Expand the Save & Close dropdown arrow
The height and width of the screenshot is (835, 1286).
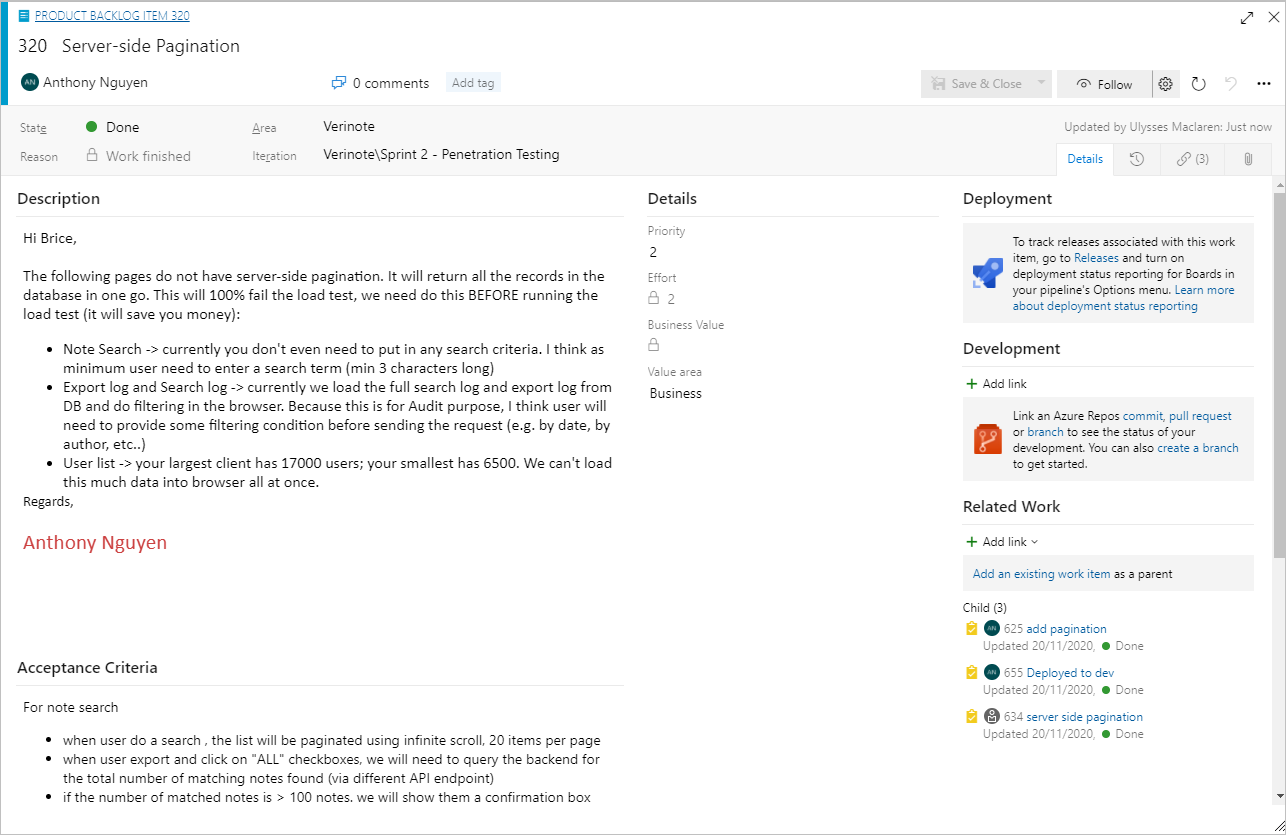(1041, 84)
